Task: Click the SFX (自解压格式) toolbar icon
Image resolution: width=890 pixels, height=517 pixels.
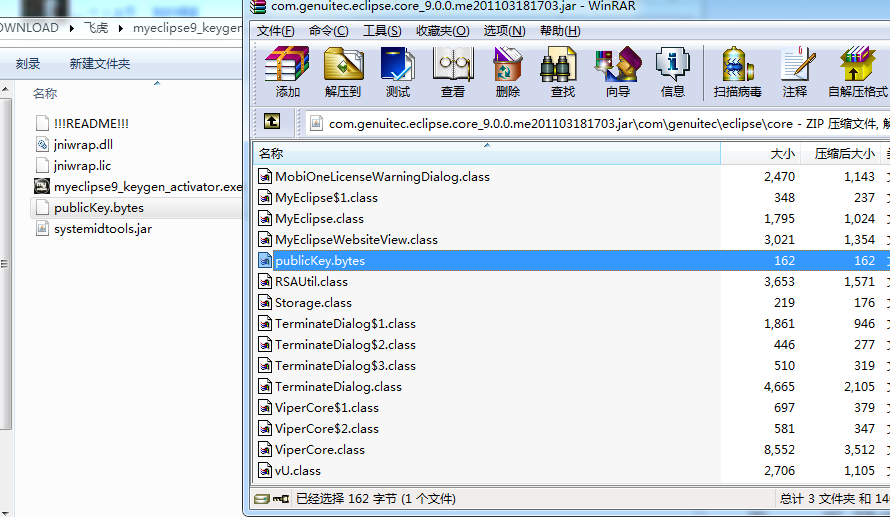Action: tap(857, 64)
